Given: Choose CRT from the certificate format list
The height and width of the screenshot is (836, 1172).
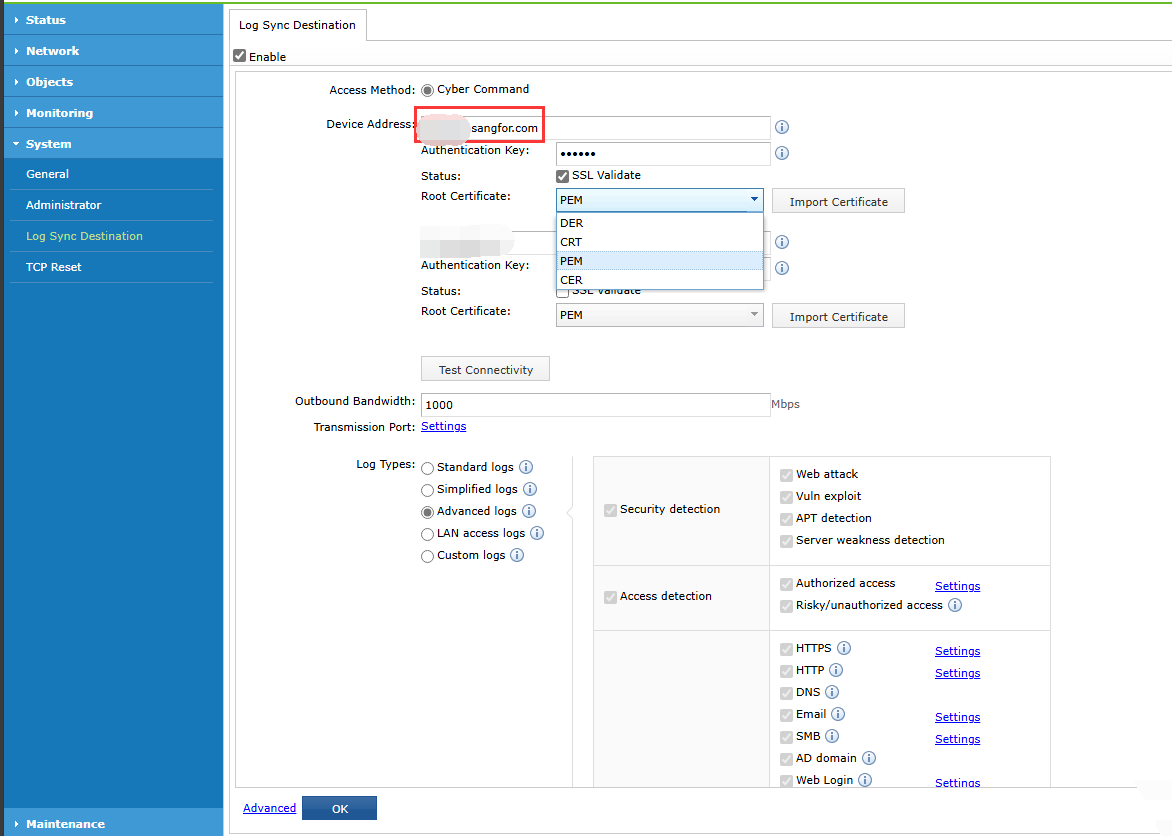Looking at the screenshot, I should tap(572, 242).
